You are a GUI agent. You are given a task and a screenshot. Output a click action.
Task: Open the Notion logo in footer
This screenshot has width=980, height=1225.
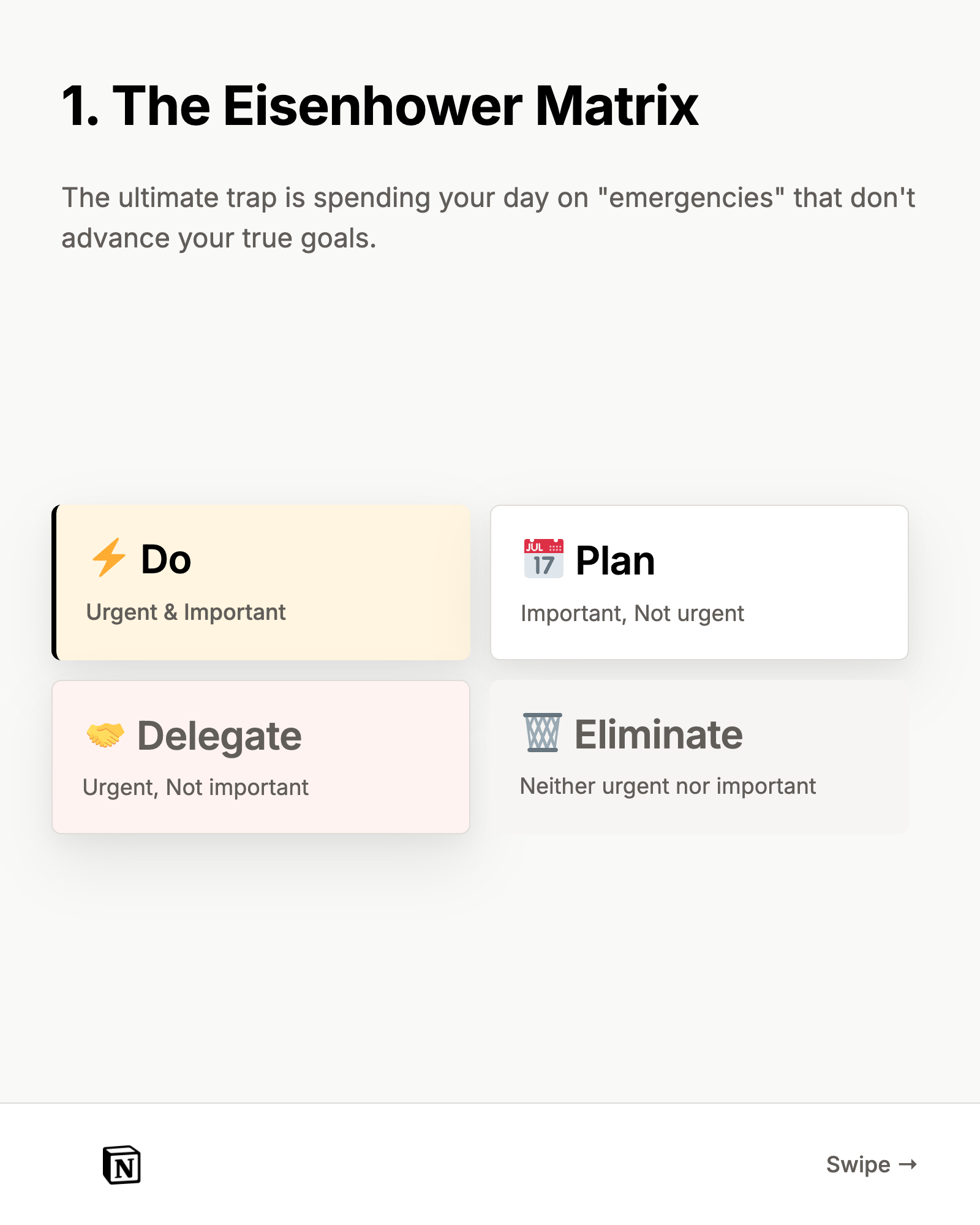coord(122,1165)
